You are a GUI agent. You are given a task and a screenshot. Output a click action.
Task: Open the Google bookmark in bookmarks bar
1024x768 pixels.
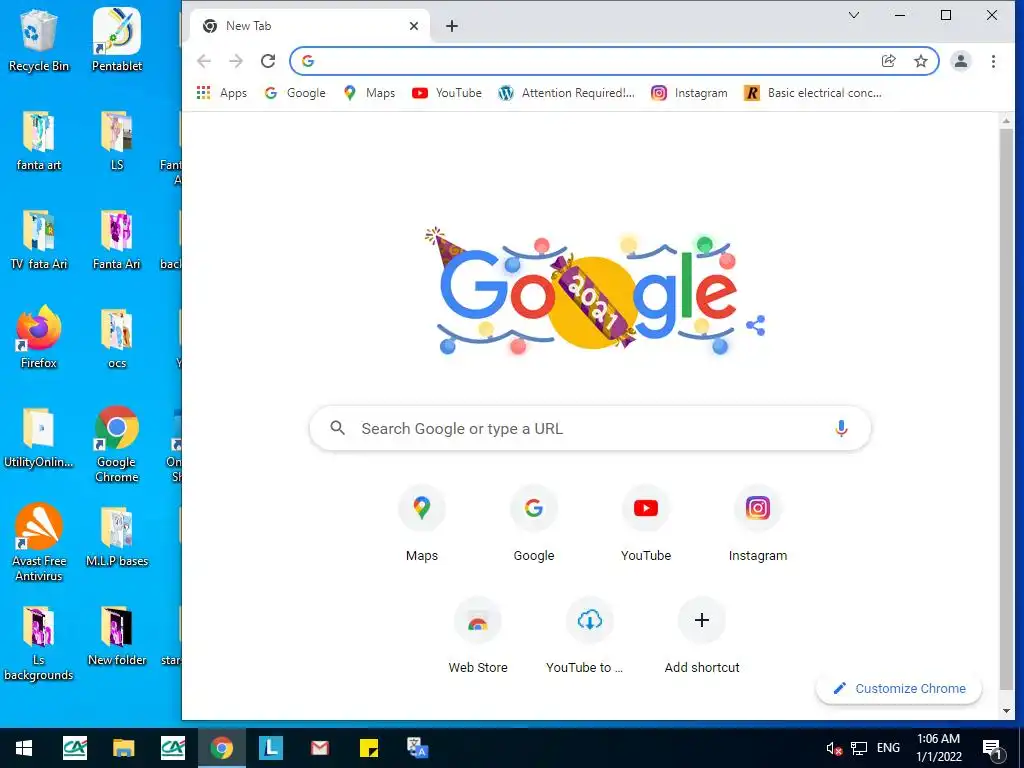295,93
